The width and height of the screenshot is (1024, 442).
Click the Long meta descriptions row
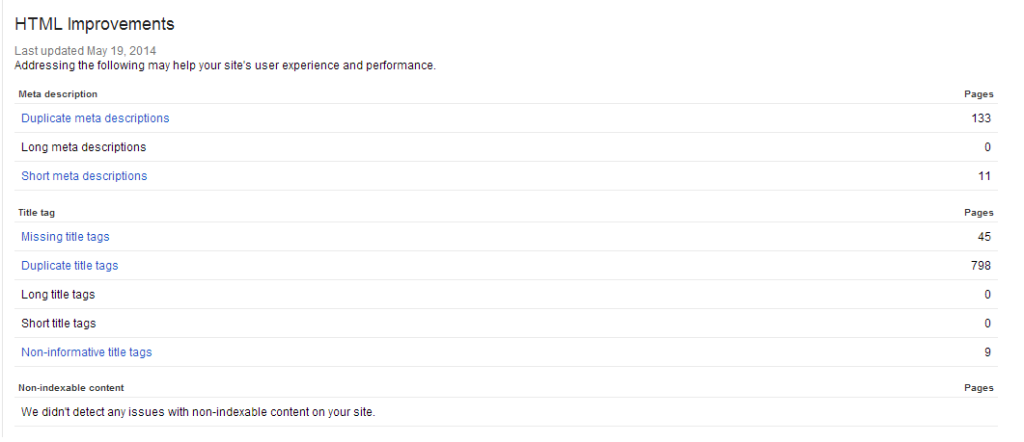[x=506, y=147]
